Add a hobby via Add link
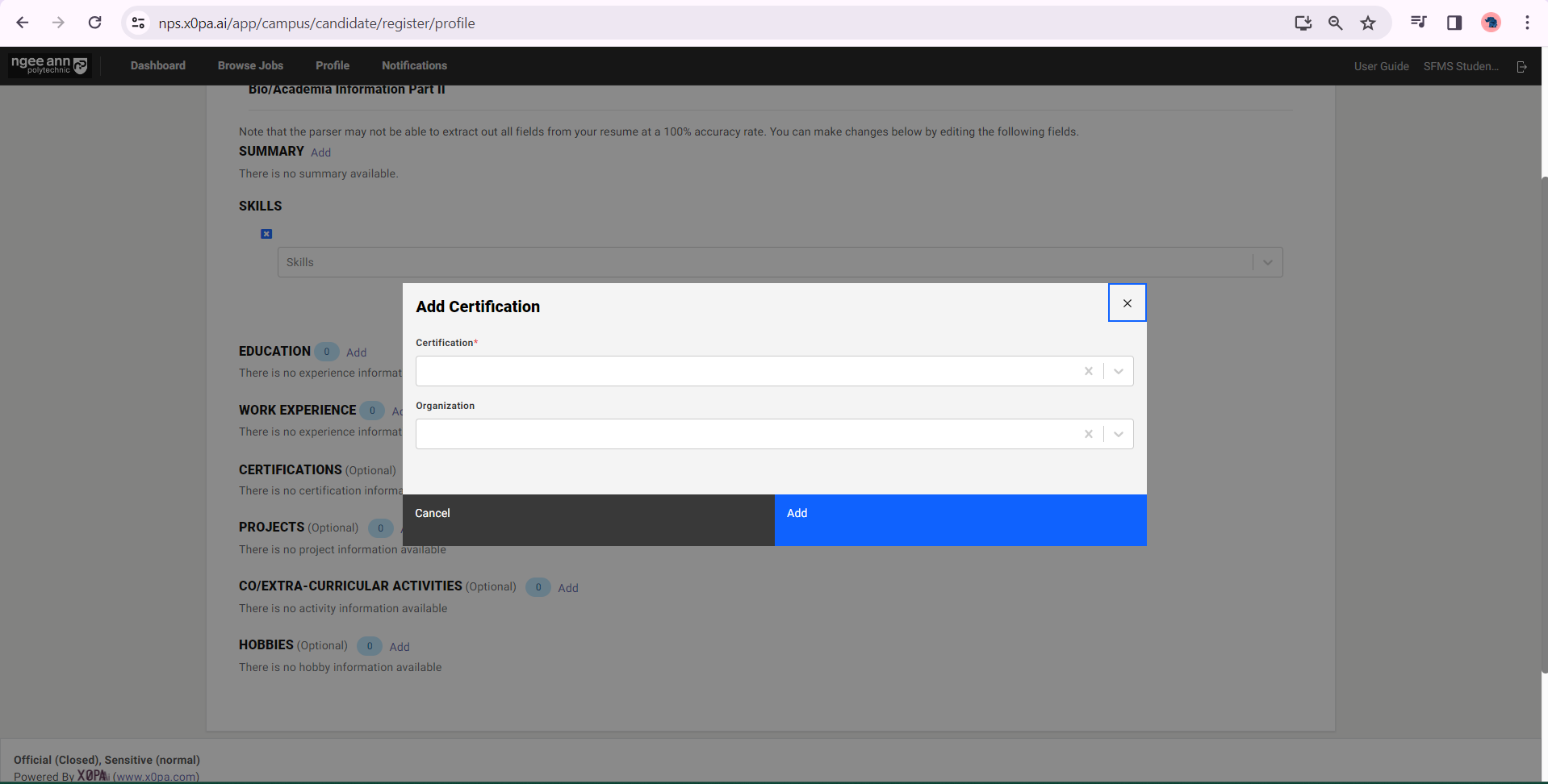Image resolution: width=1548 pixels, height=784 pixels. click(x=400, y=647)
